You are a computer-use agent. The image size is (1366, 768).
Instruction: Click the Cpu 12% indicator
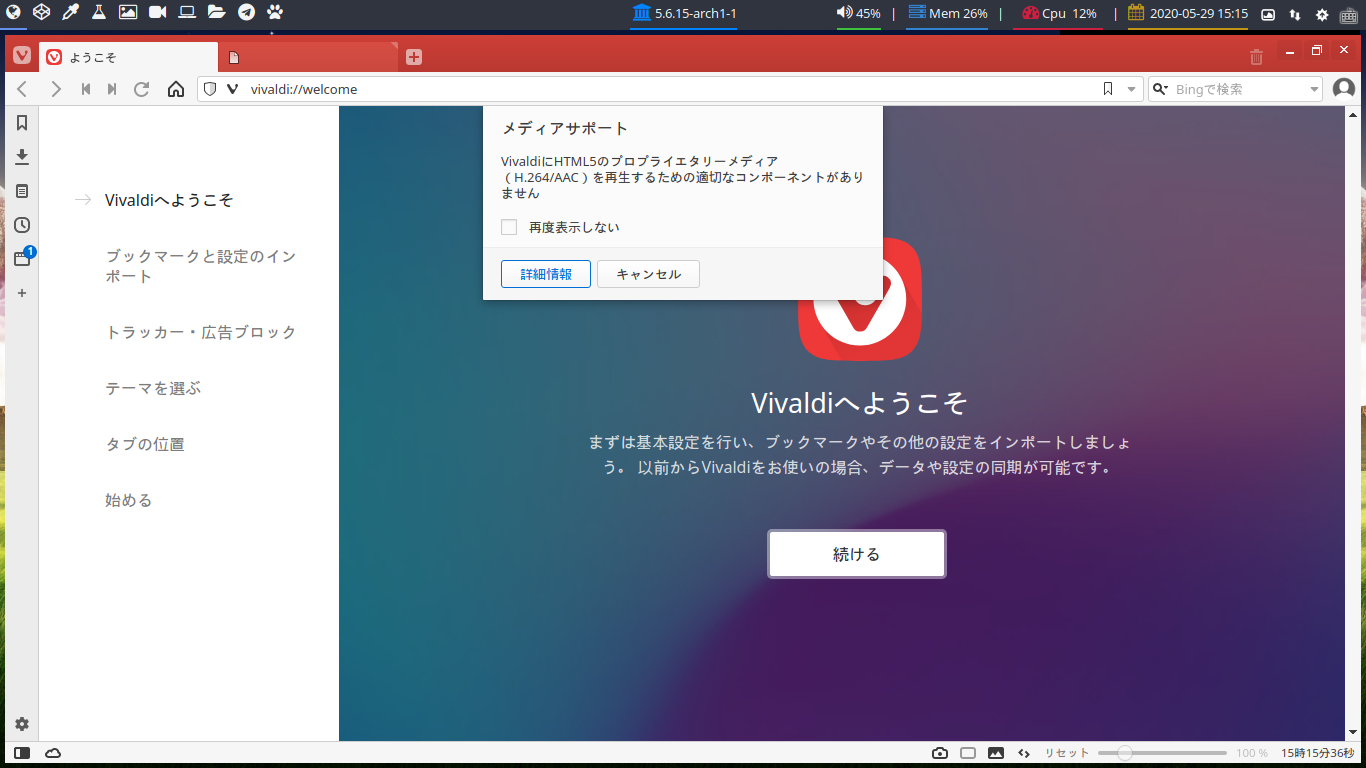click(x=1059, y=14)
